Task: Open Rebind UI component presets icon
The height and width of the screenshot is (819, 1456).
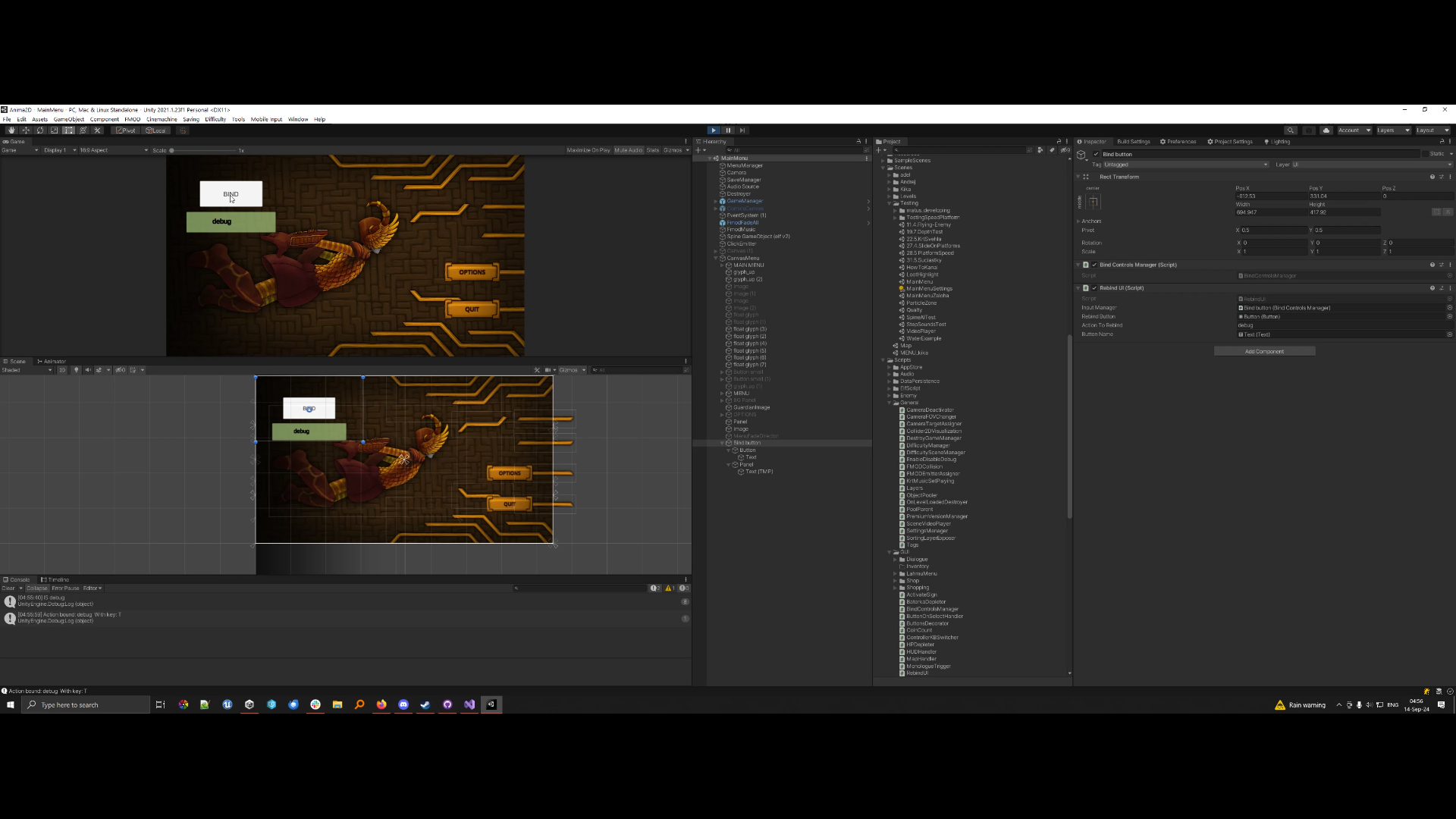Action: 1442,288
